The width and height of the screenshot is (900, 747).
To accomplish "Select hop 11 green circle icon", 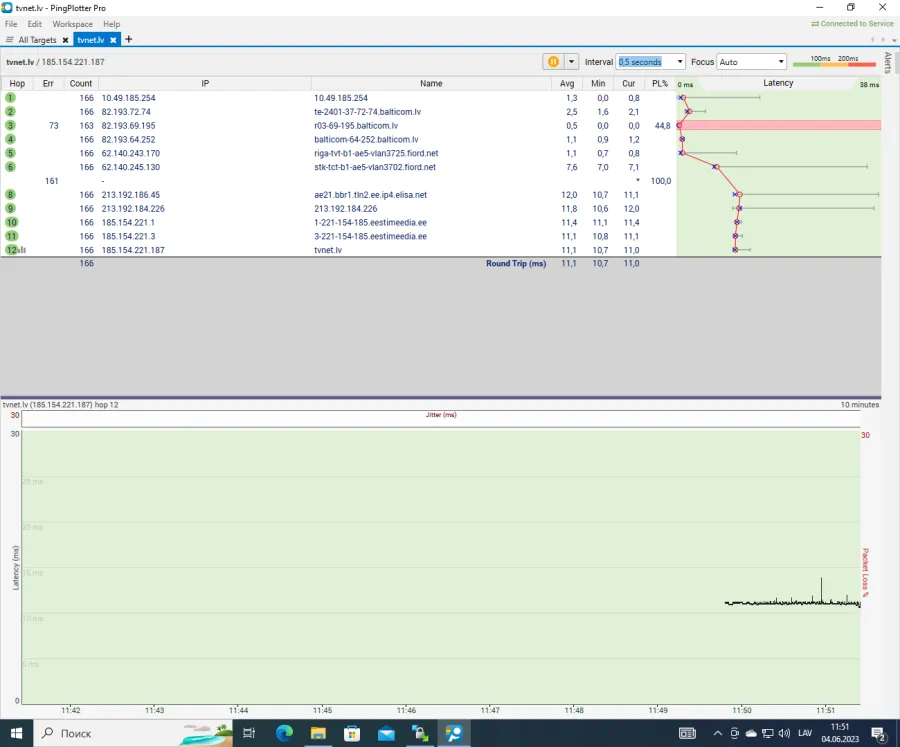I will [11, 236].
